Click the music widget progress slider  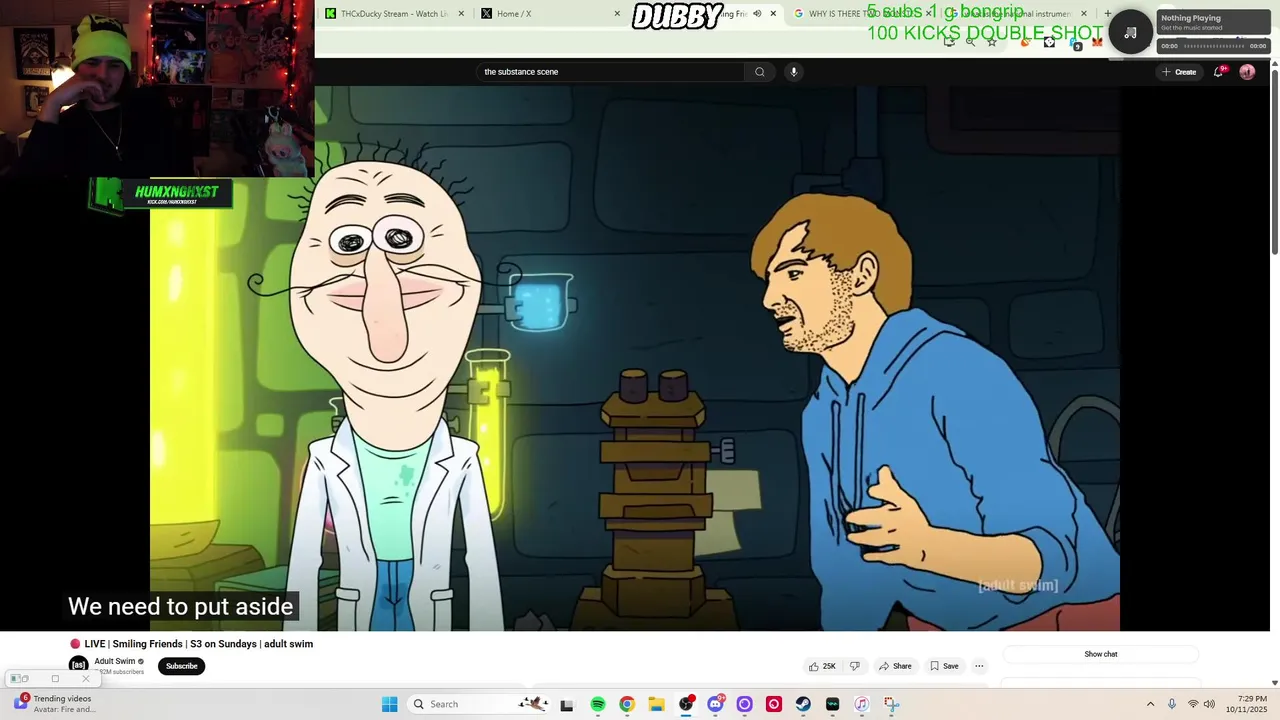click(1213, 46)
